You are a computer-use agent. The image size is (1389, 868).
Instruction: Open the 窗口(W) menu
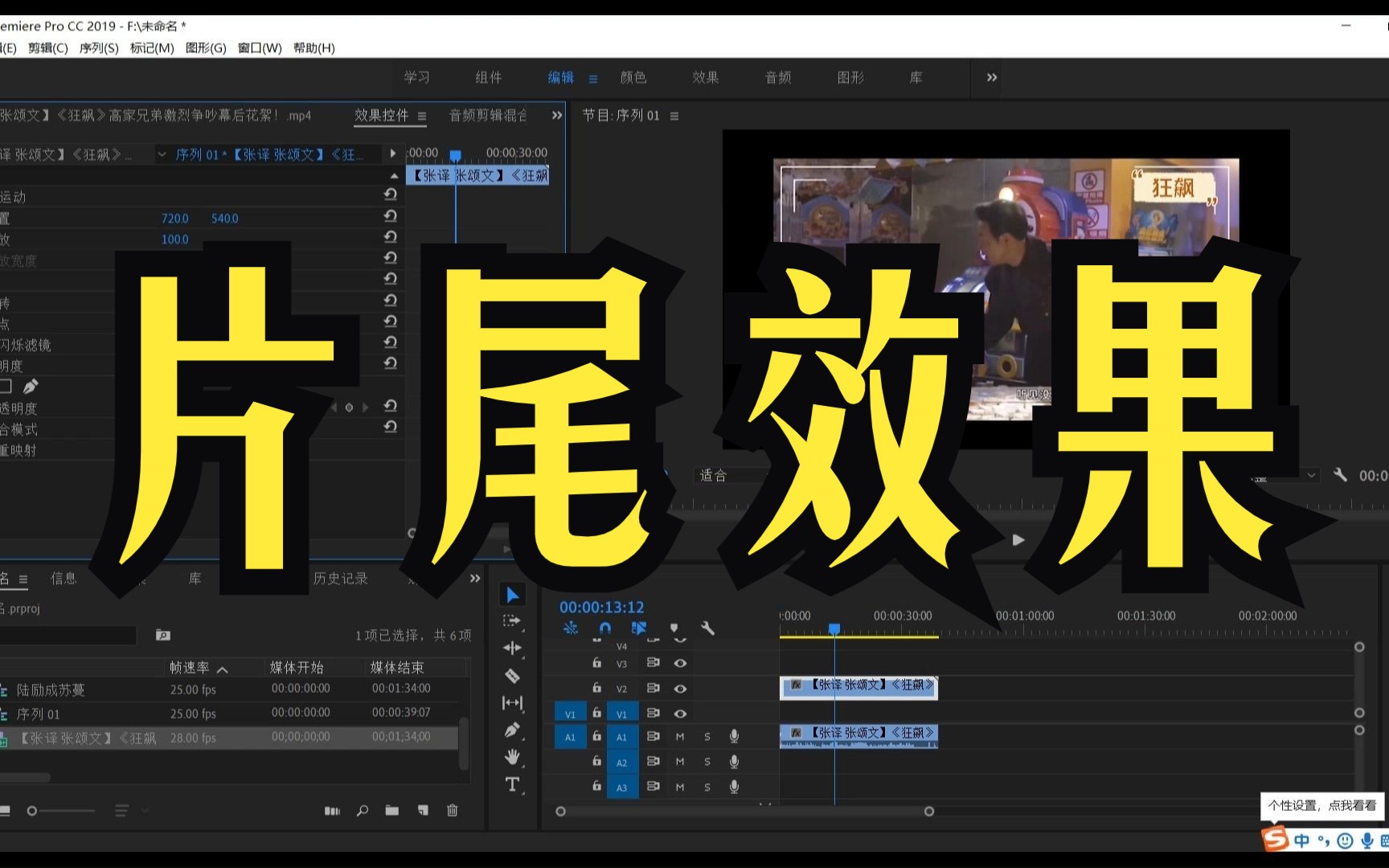pyautogui.click(x=259, y=47)
